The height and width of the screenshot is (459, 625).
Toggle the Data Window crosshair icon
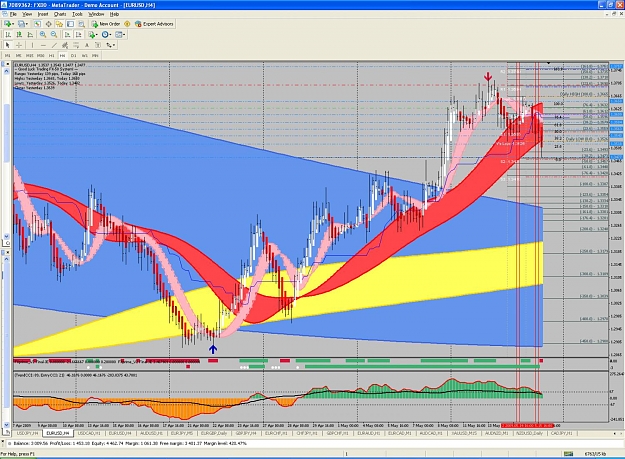49,24
